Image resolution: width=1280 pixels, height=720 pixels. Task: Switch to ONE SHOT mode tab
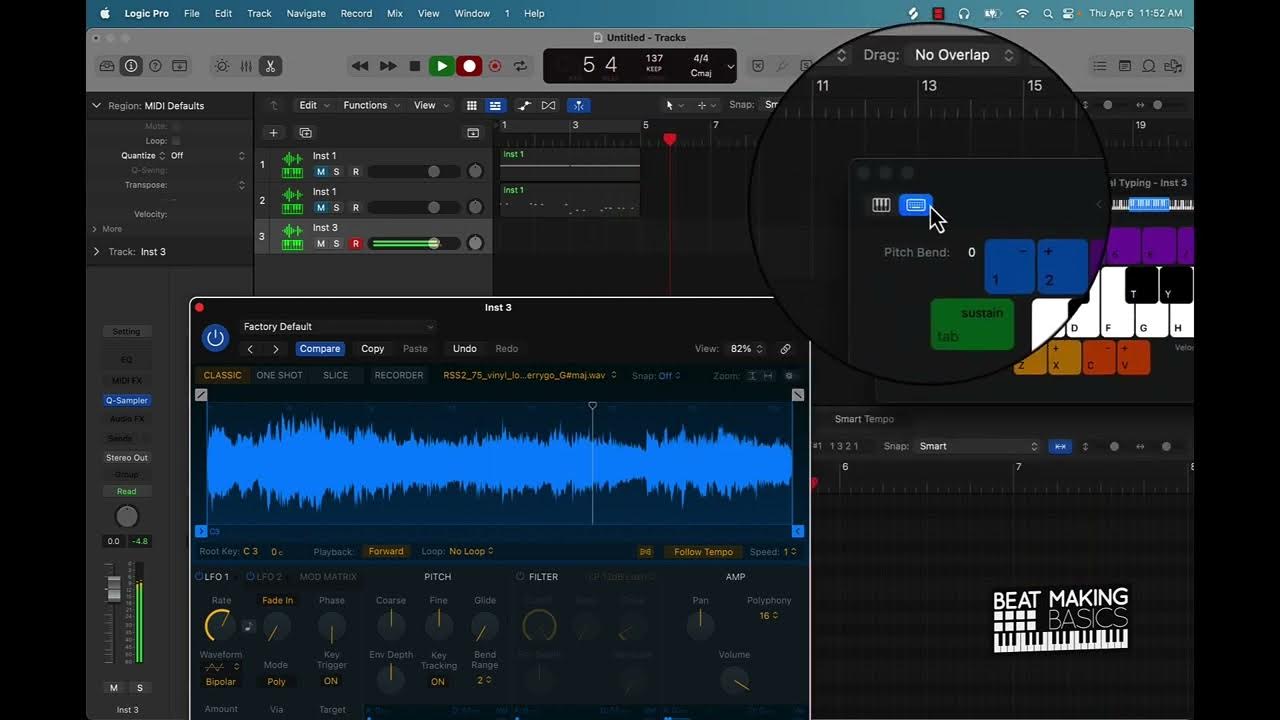tap(279, 376)
